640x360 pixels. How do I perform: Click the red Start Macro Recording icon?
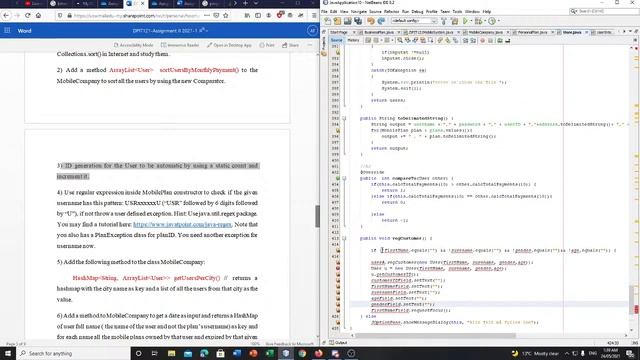(482, 40)
